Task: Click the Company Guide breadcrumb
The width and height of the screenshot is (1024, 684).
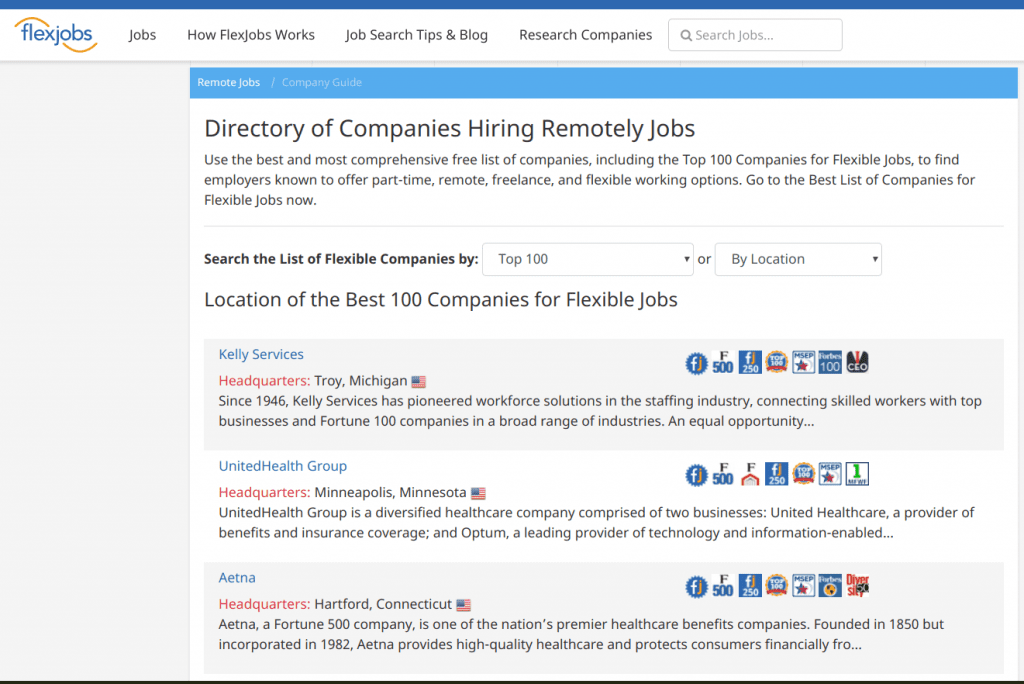Action: pyautogui.click(x=322, y=82)
